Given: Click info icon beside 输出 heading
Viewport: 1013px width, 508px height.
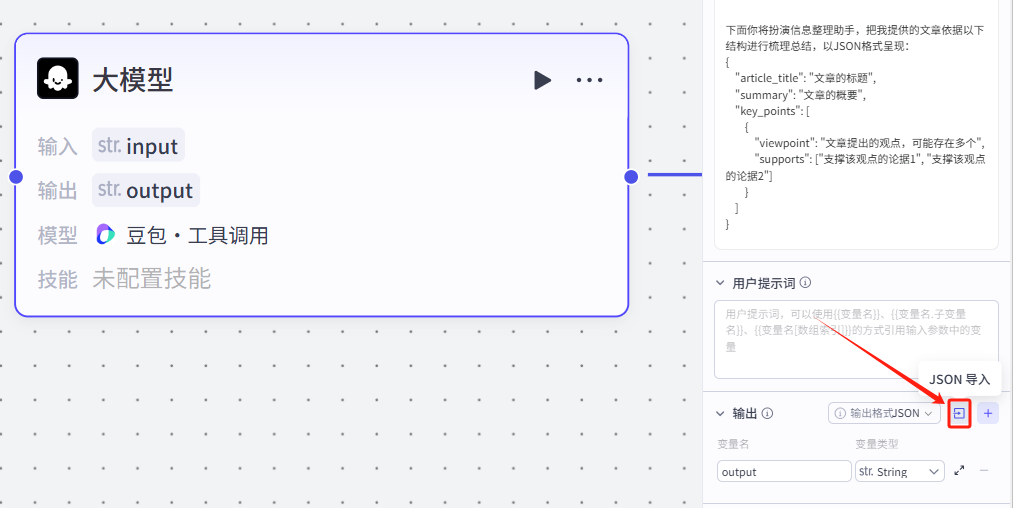Looking at the screenshot, I should click(768, 413).
